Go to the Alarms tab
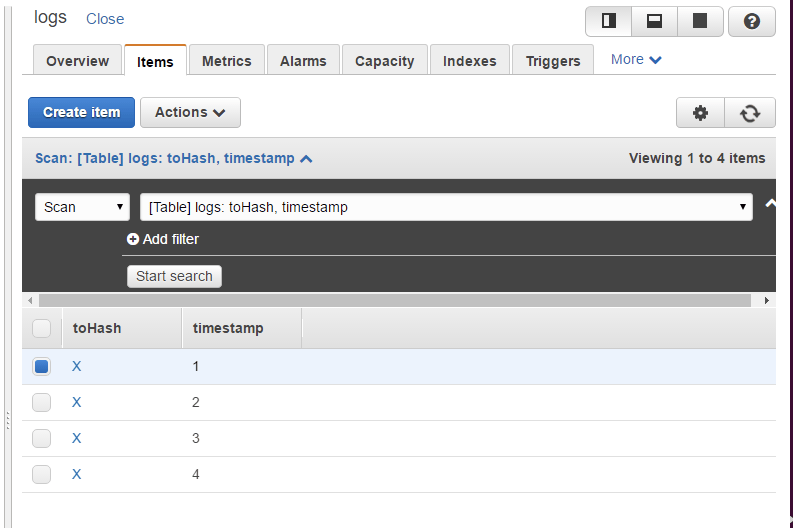Screen dimensions: 793x528 click(303, 61)
